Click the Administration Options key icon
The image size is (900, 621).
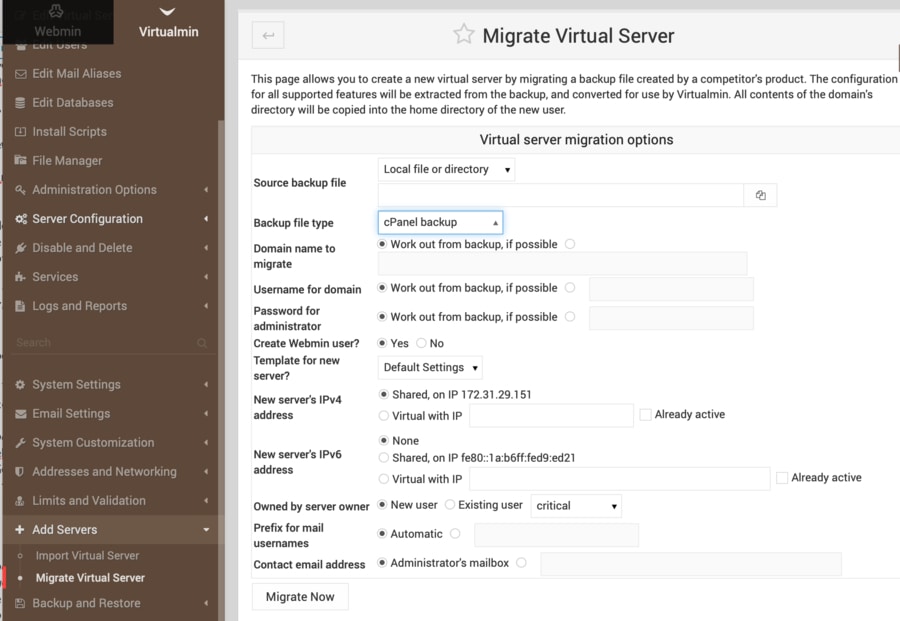21,189
